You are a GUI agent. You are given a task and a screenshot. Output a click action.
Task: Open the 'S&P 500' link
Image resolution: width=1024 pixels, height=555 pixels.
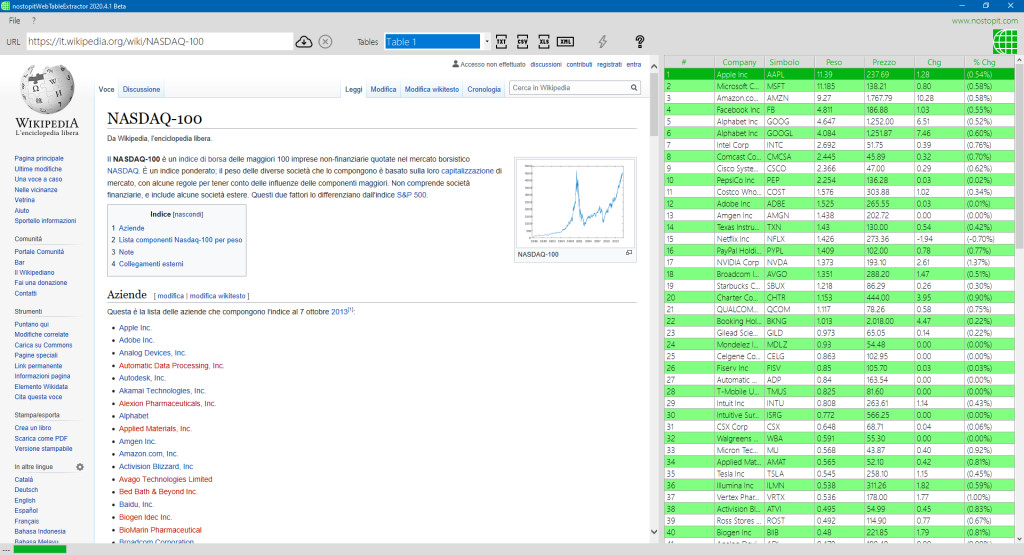pyautogui.click(x=411, y=195)
